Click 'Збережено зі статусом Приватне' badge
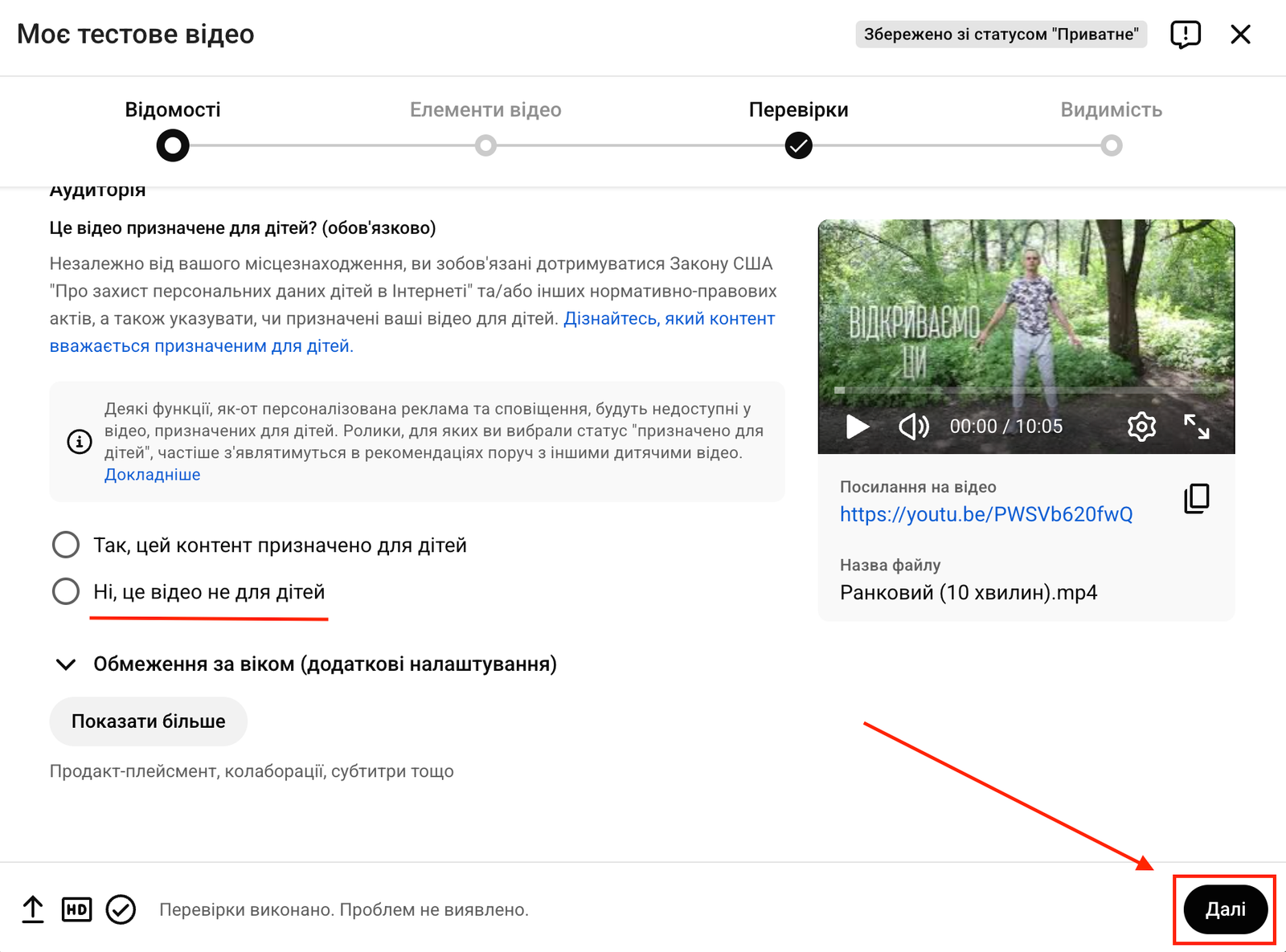 (1001, 35)
